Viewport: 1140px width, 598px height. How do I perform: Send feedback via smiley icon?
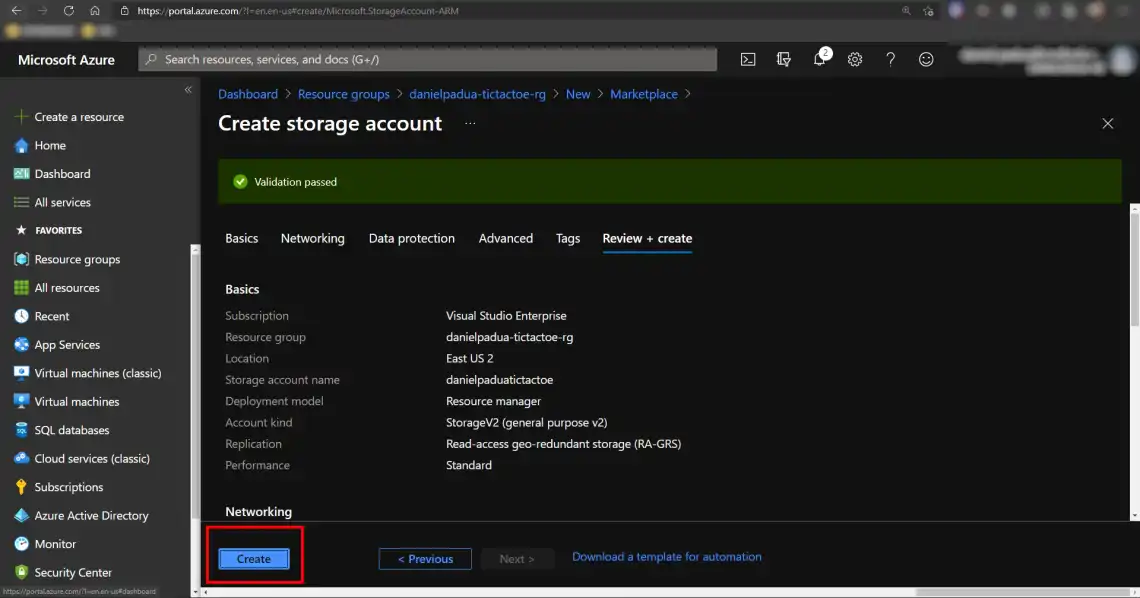coord(926,59)
